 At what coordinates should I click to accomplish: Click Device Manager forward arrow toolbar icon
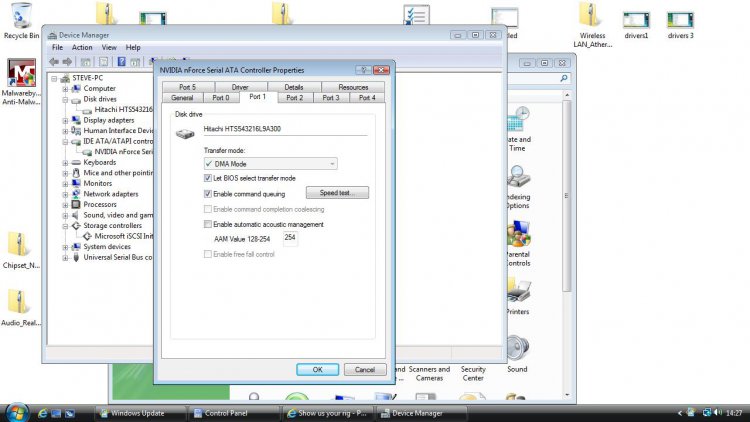(67, 62)
